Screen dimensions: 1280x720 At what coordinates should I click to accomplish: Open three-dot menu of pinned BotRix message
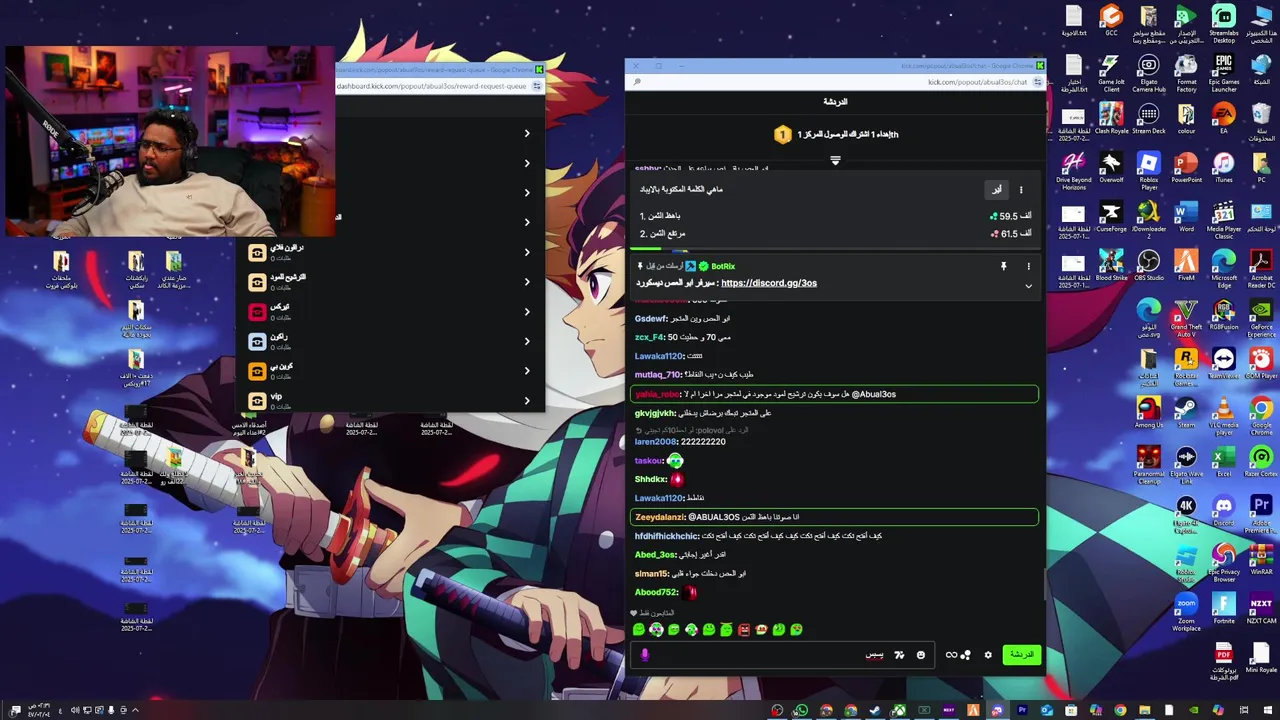click(x=1028, y=267)
